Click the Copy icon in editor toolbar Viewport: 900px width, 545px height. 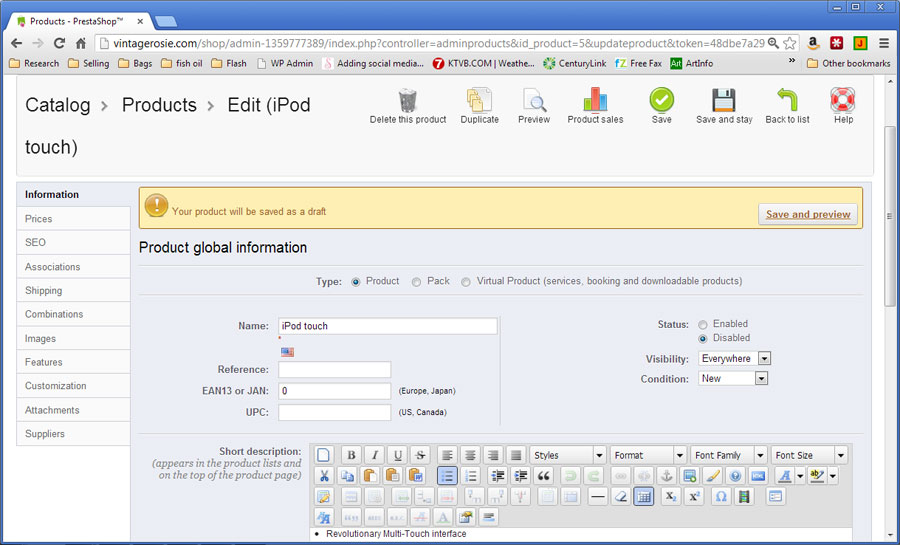pos(347,476)
